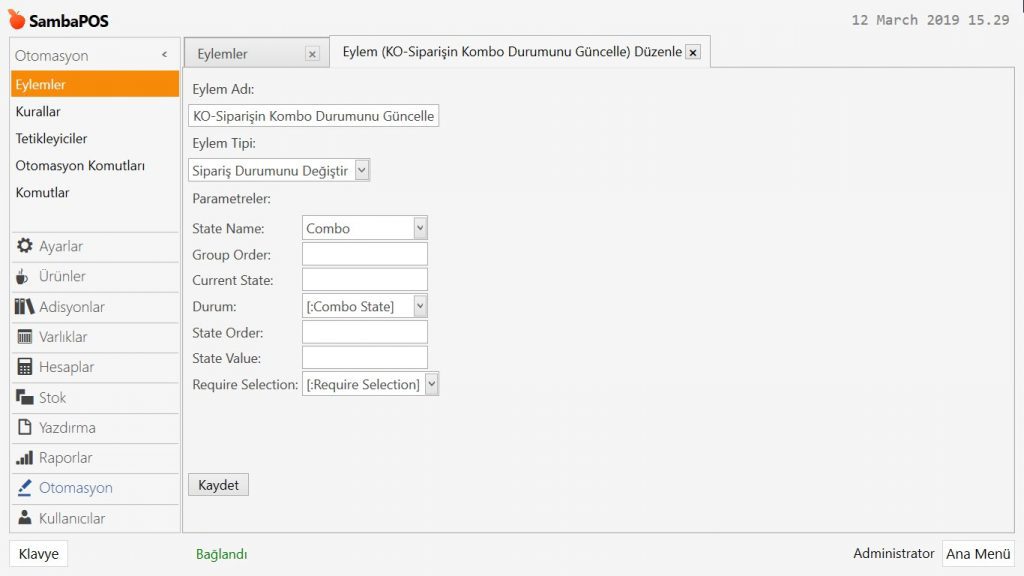
Task: Click the Yazdırma document icon
Action: point(25,428)
